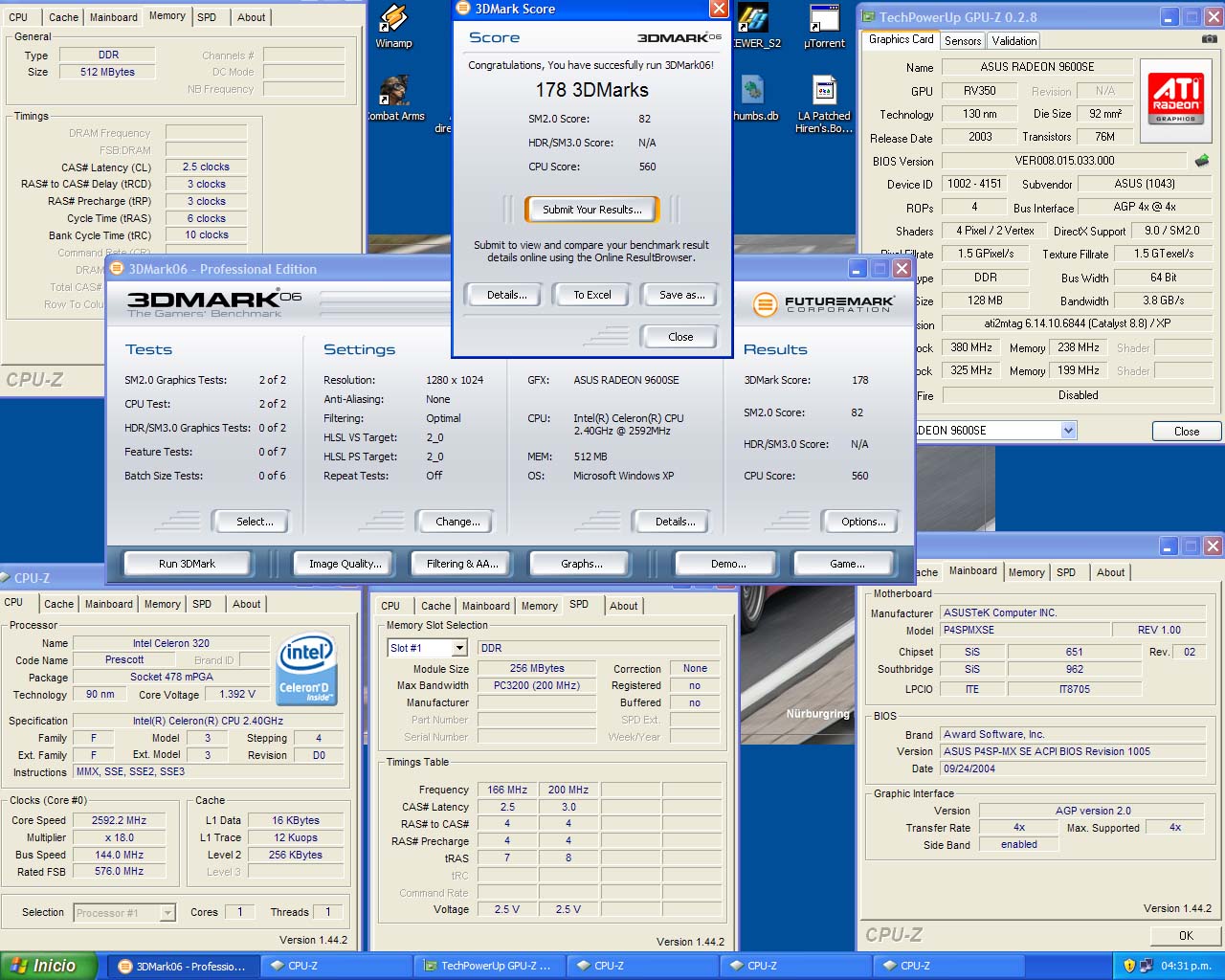This screenshot has width=1225, height=980.
Task: Open the Filtering & AA... settings
Action: [x=462, y=564]
